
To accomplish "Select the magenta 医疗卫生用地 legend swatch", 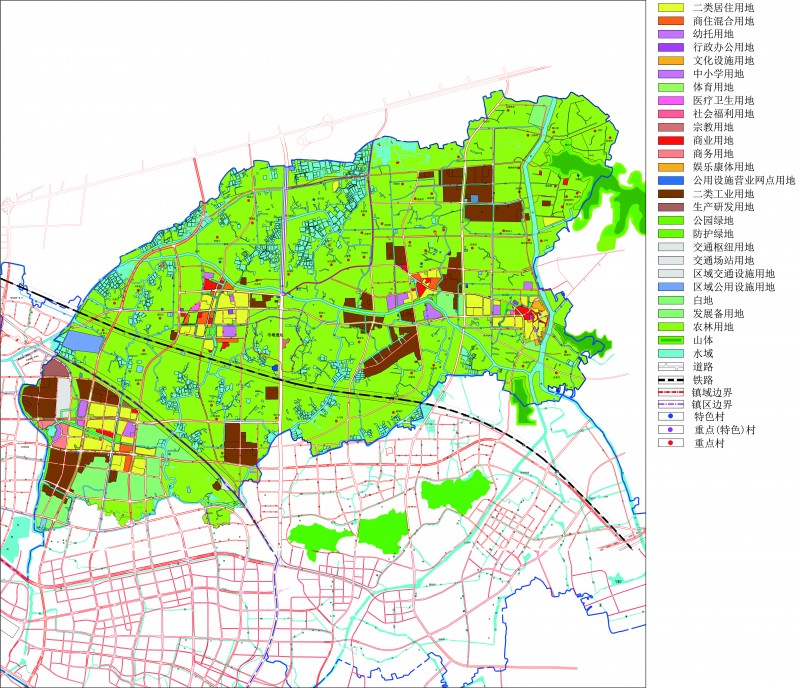I will pos(669,101).
